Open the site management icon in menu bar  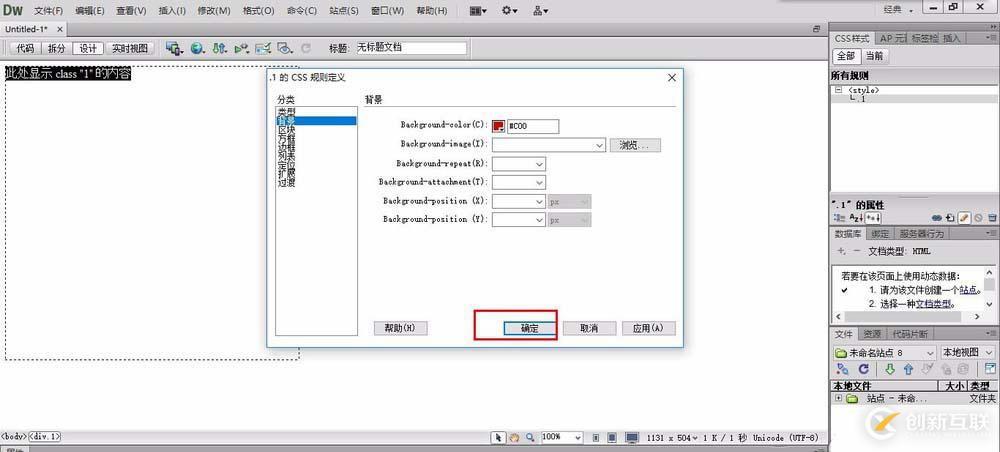click(541, 11)
